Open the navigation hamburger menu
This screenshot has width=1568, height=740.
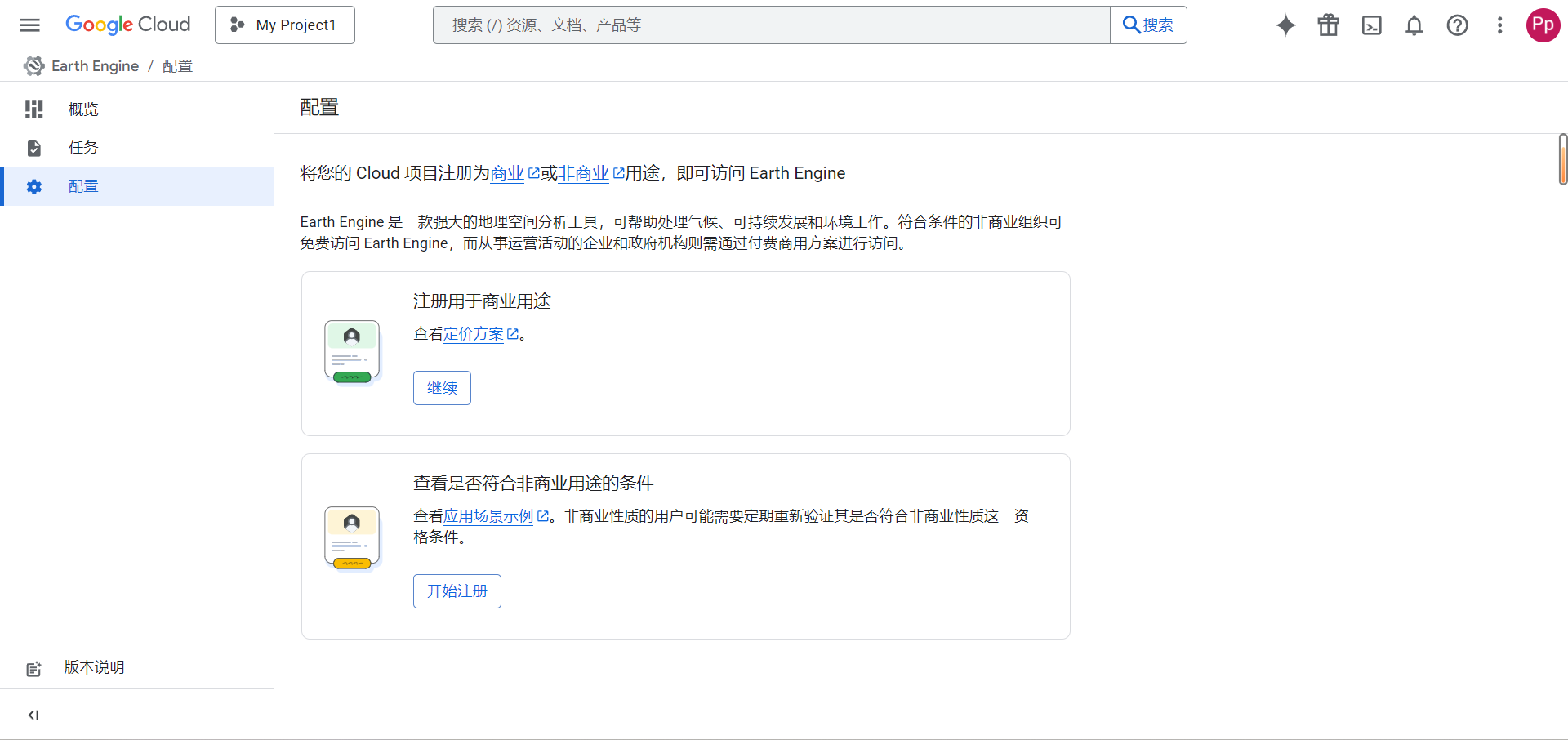tap(30, 25)
